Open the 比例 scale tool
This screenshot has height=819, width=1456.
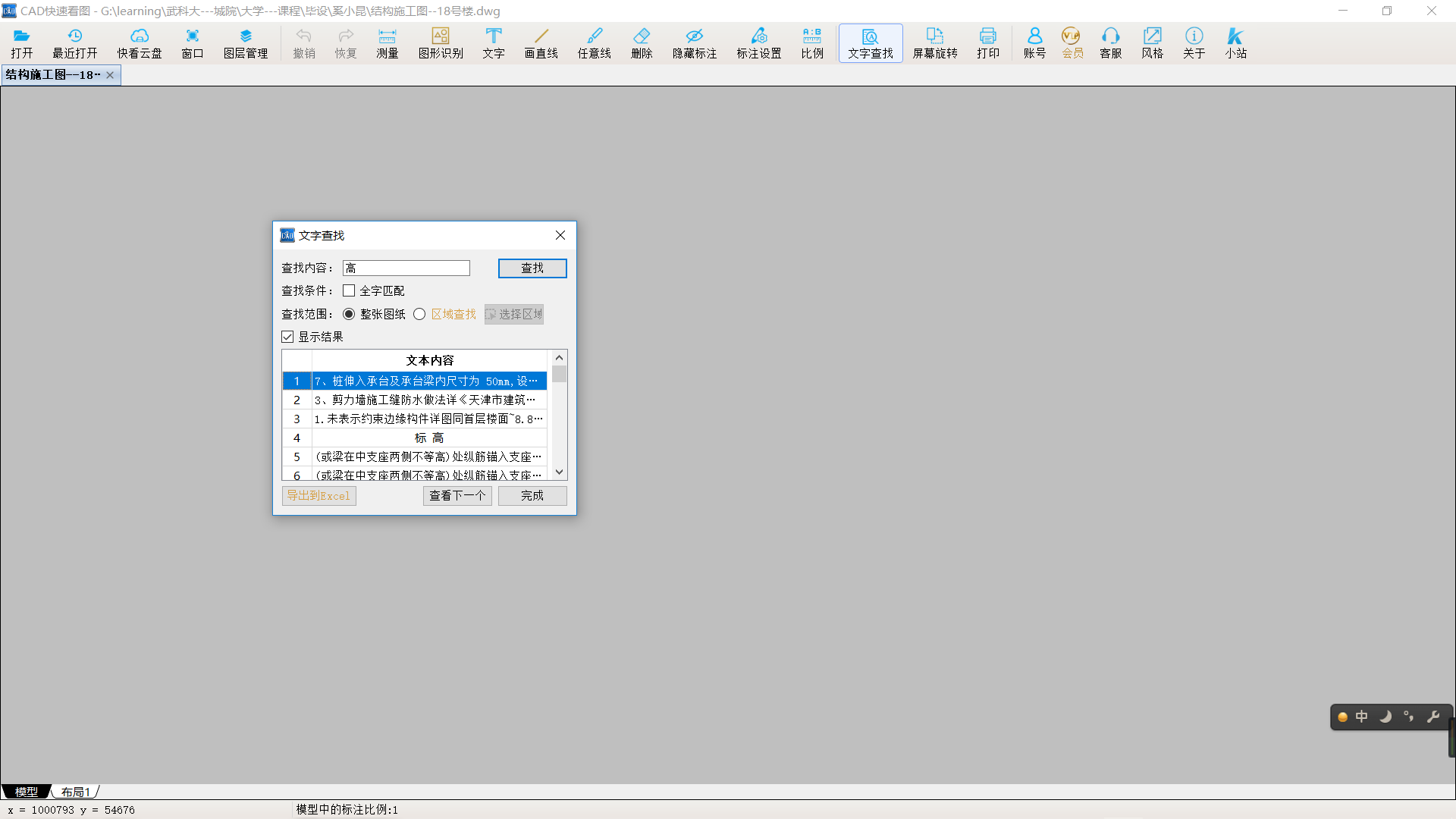point(812,43)
